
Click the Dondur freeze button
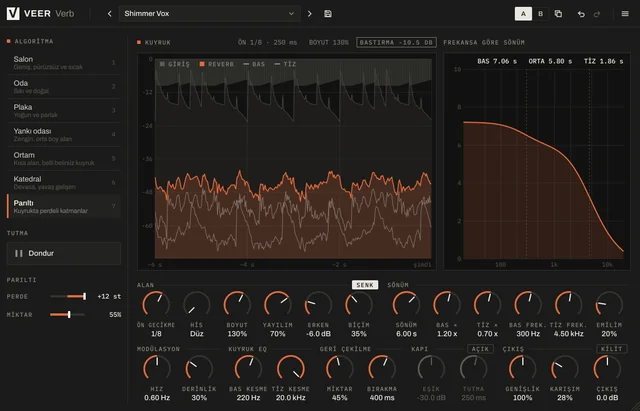pyautogui.click(x=64, y=253)
